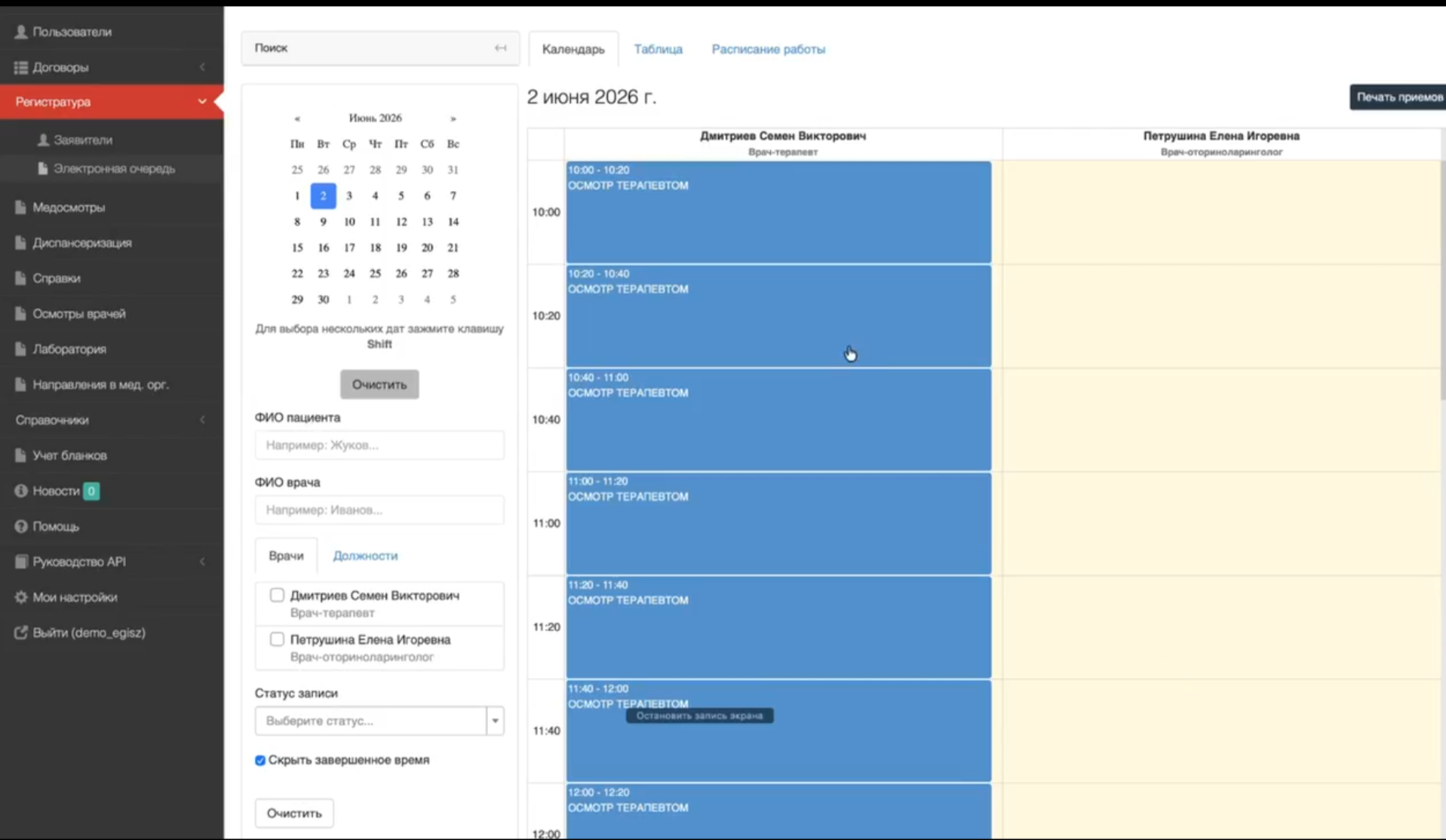Go to previous month in calendar
Image resolution: width=1446 pixels, height=840 pixels.
tap(297, 118)
